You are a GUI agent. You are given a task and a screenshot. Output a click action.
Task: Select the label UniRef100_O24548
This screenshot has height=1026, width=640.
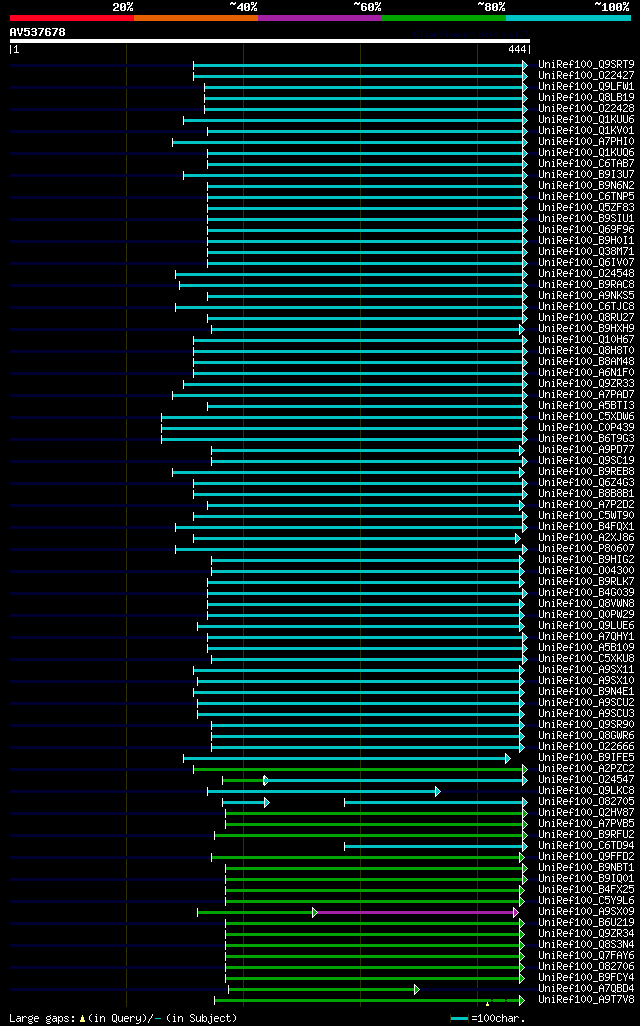[x=586, y=274]
